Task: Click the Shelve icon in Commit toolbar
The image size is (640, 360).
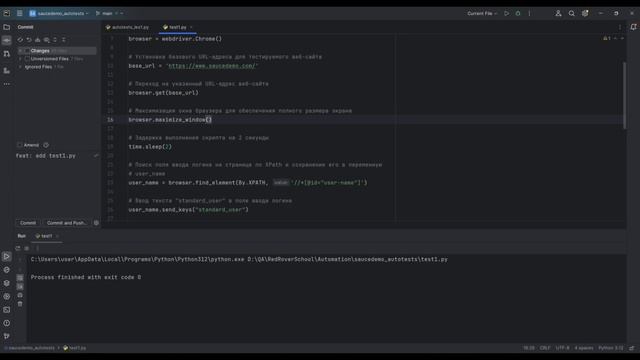Action: click(x=38, y=40)
